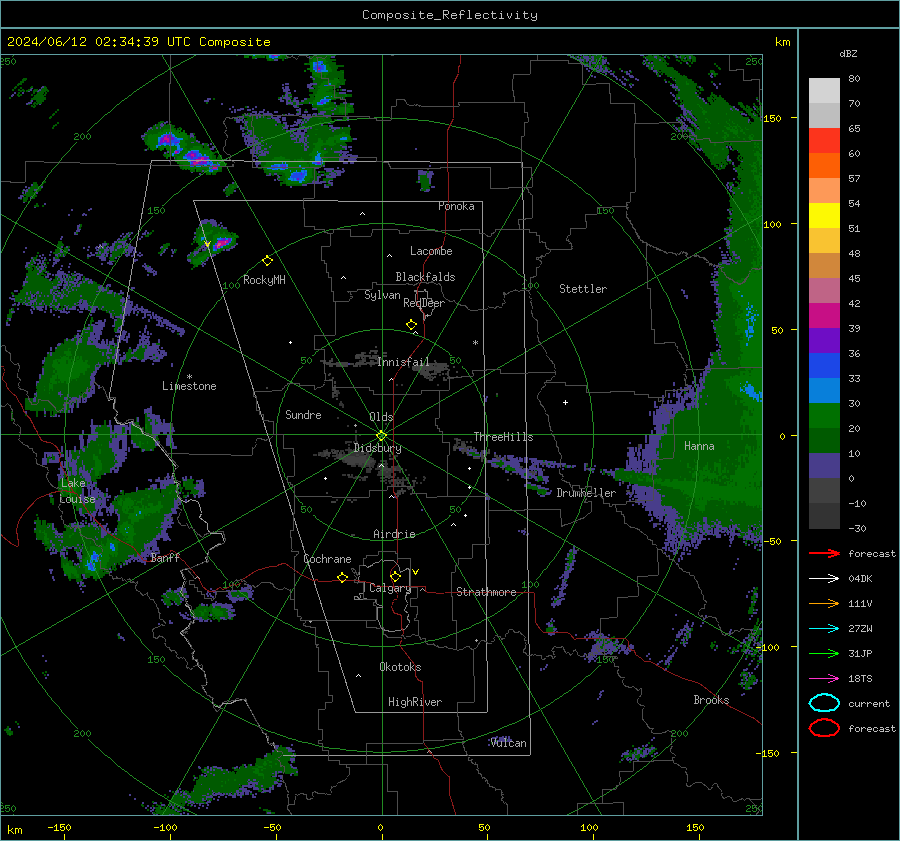Viewport: 900px width, 841px height.
Task: Click the yellow swatch between 54 and 51
Action: click(x=824, y=216)
